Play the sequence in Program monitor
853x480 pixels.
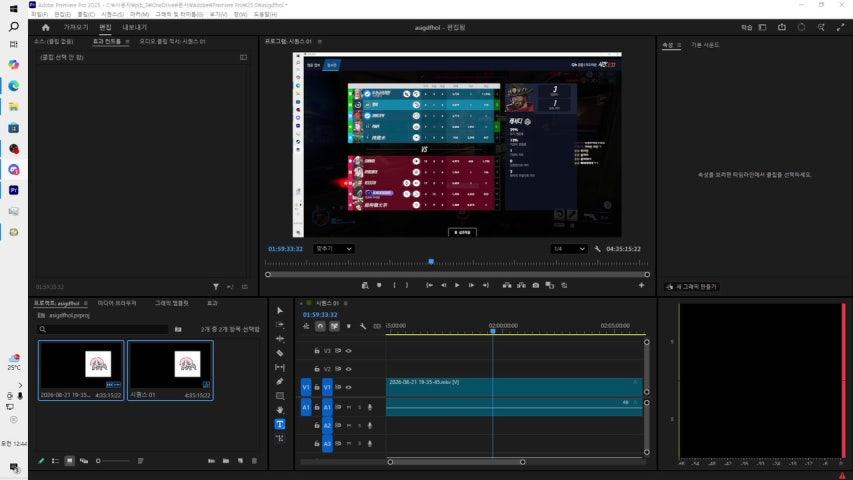(x=457, y=285)
